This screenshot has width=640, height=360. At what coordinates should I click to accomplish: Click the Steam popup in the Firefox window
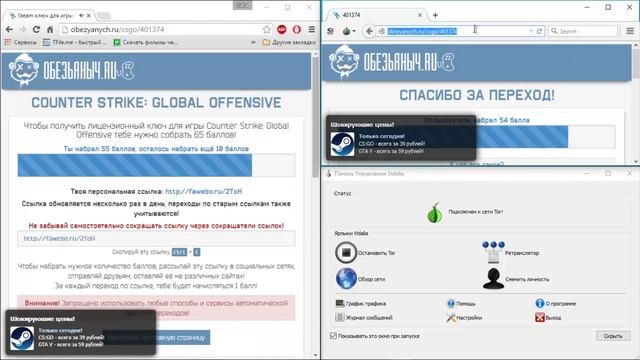pos(401,138)
